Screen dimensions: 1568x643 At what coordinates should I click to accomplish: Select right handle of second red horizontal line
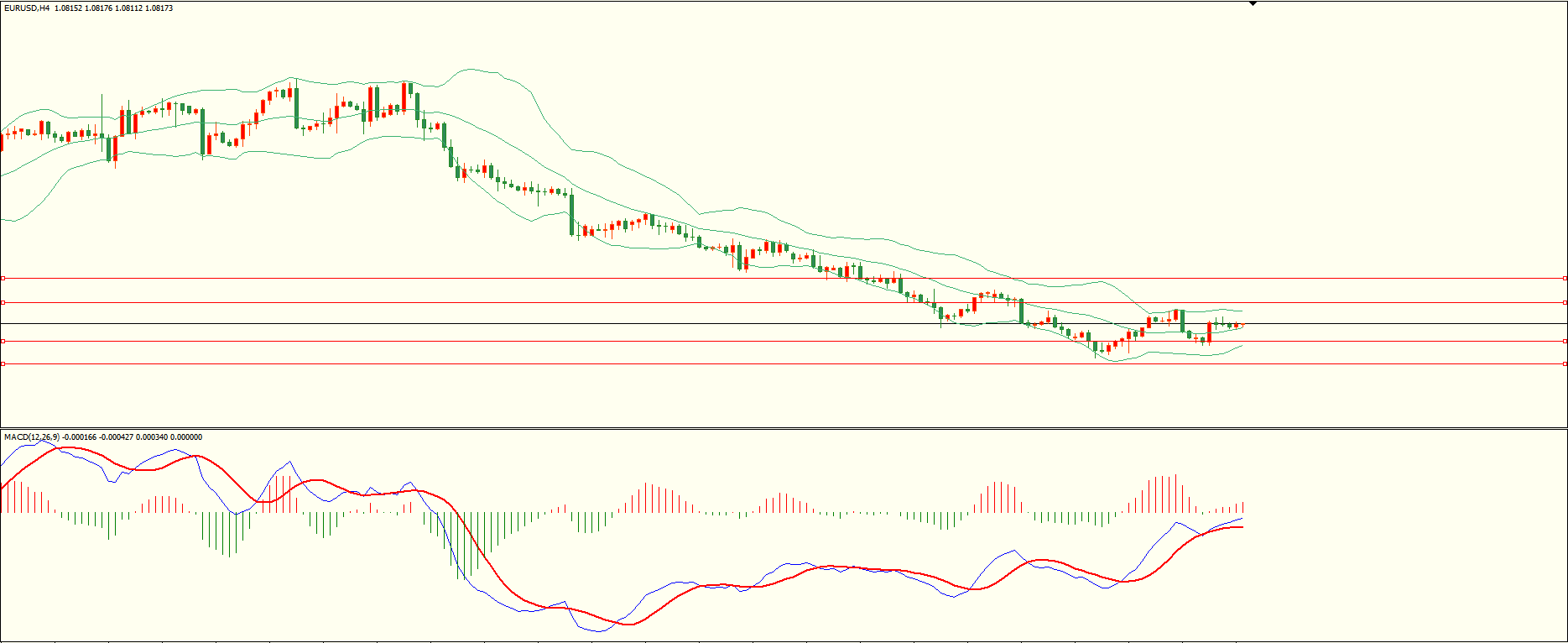click(1565, 302)
